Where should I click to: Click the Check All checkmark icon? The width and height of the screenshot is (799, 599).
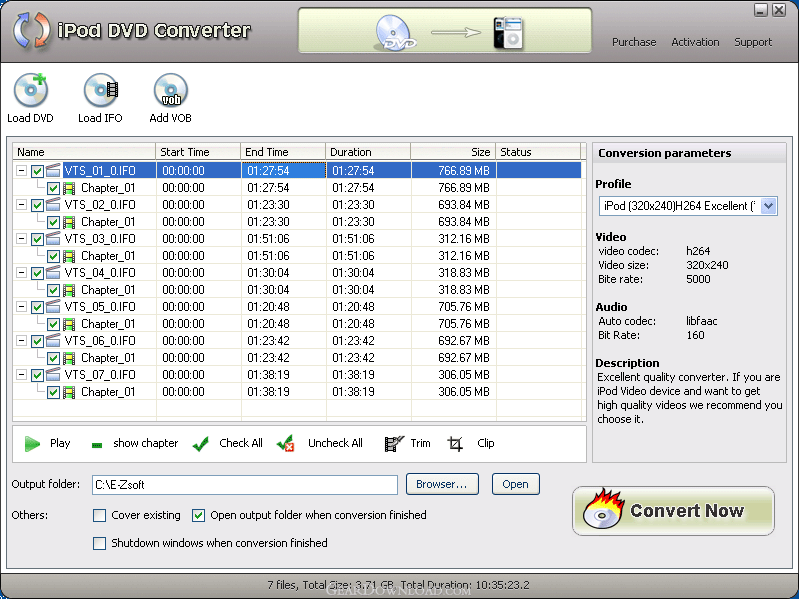click(201, 444)
